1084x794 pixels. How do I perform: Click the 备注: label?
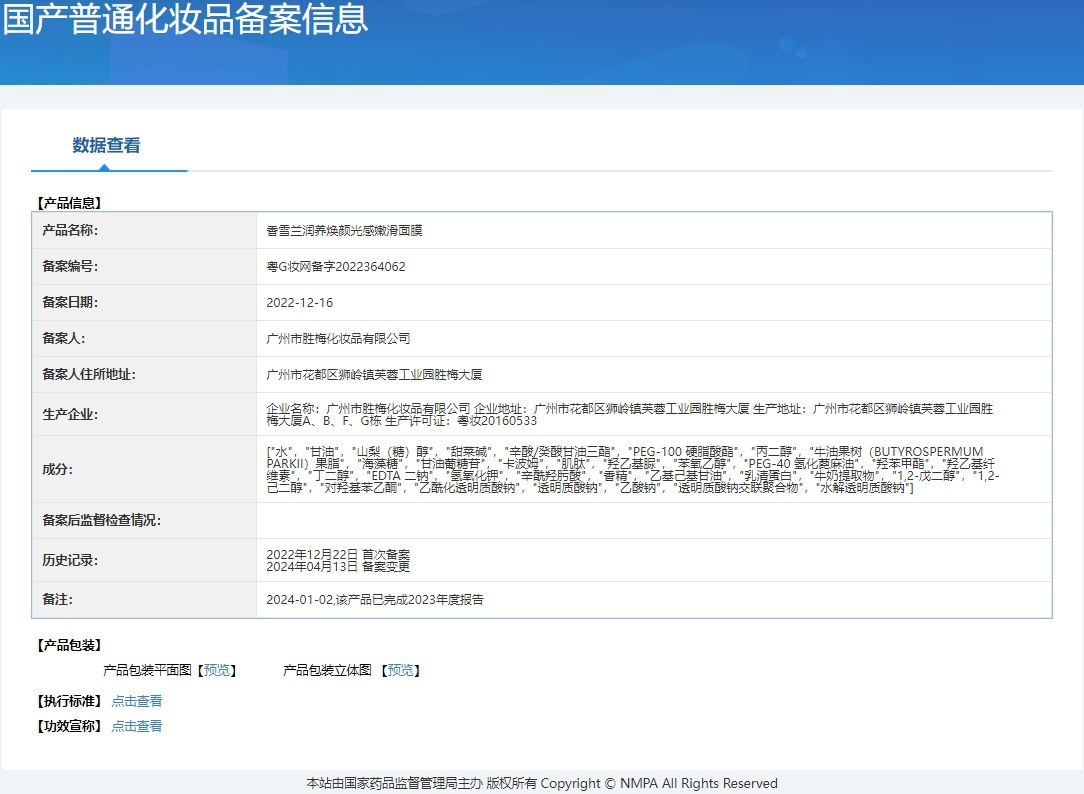pyautogui.click(x=57, y=600)
